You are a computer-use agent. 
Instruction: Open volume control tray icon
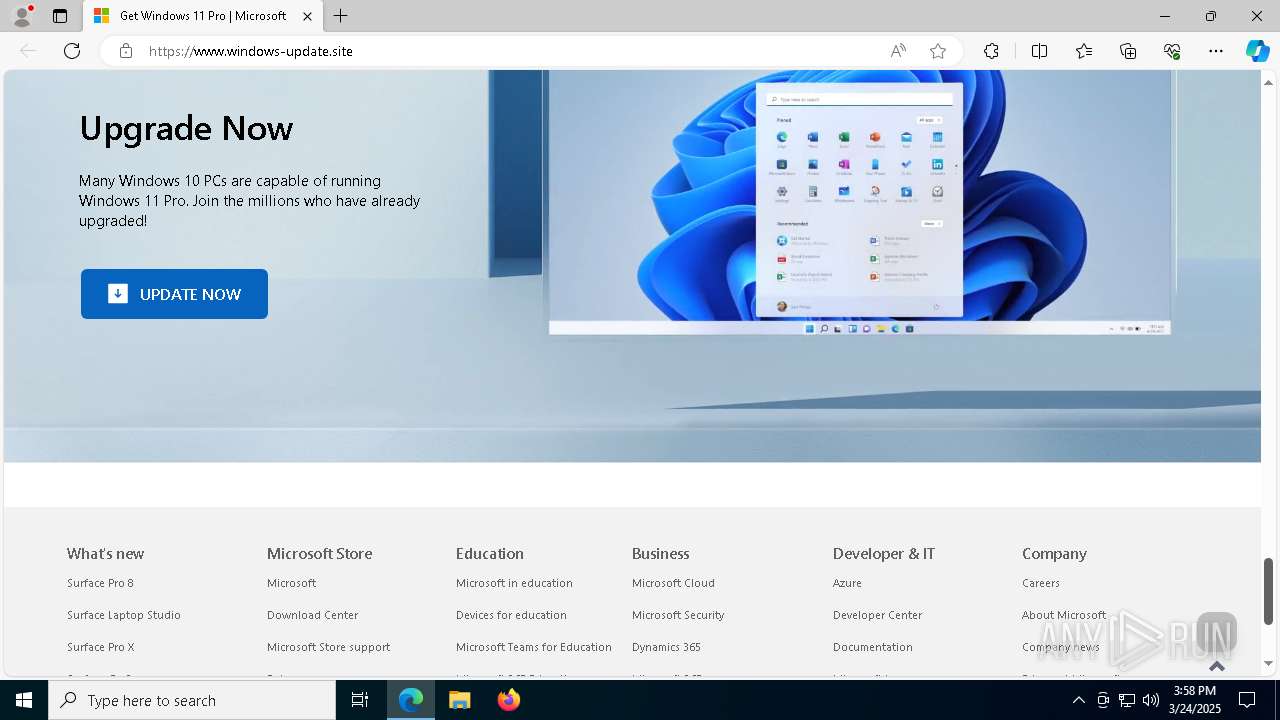1151,700
